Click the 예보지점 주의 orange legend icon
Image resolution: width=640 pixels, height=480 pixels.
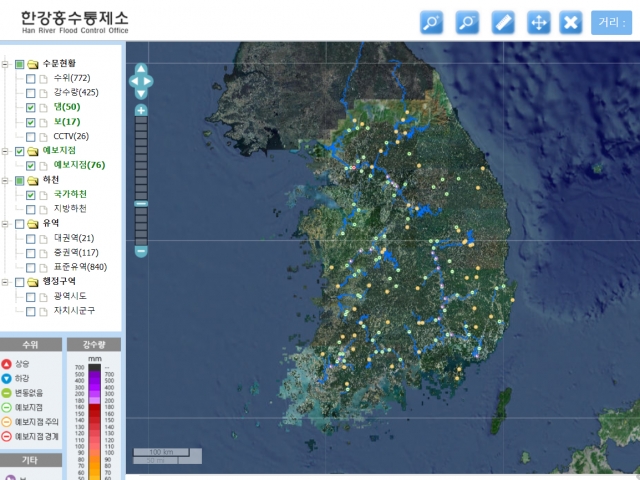(7, 422)
